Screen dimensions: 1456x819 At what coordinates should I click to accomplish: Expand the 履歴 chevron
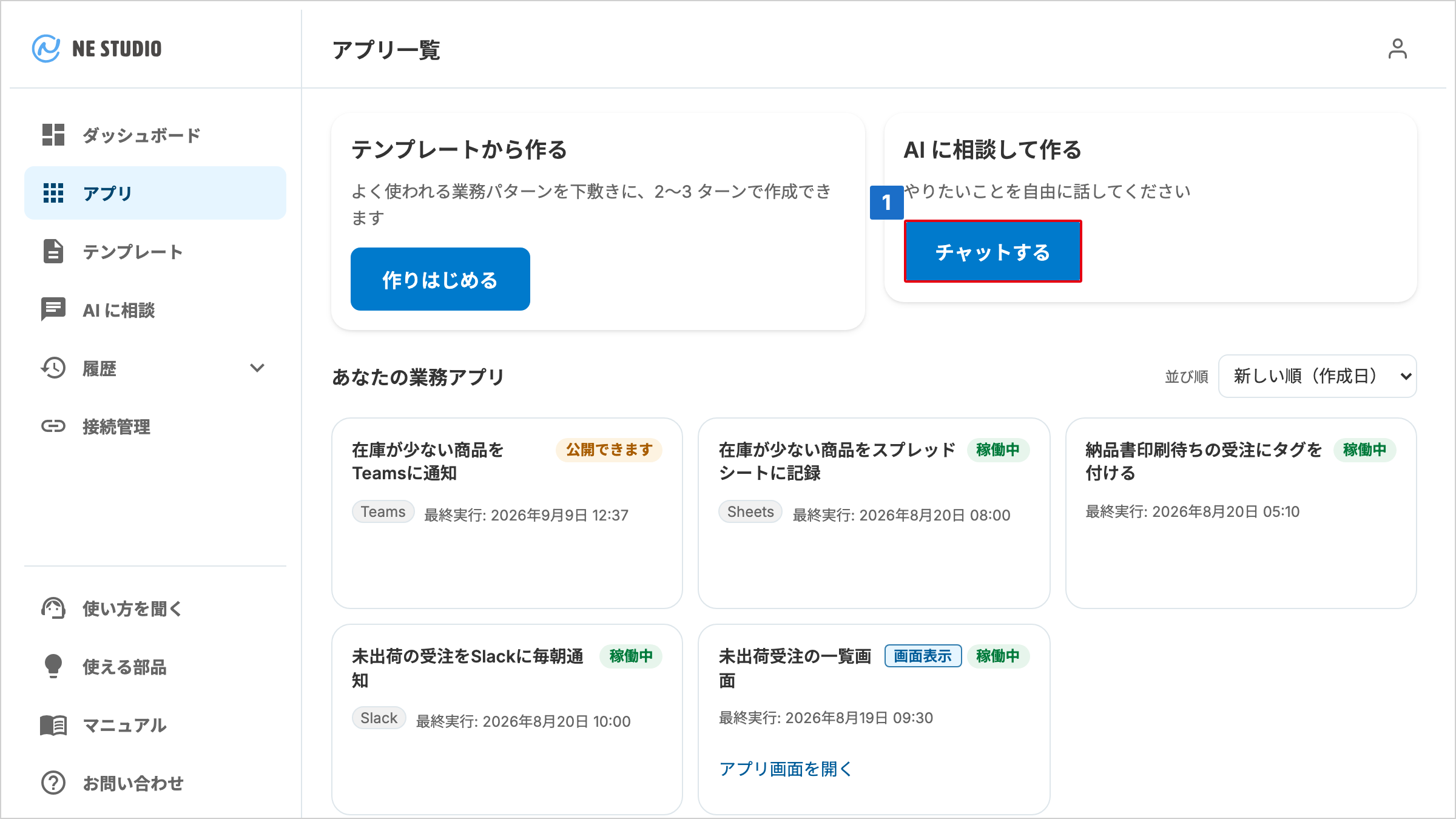pyautogui.click(x=257, y=368)
